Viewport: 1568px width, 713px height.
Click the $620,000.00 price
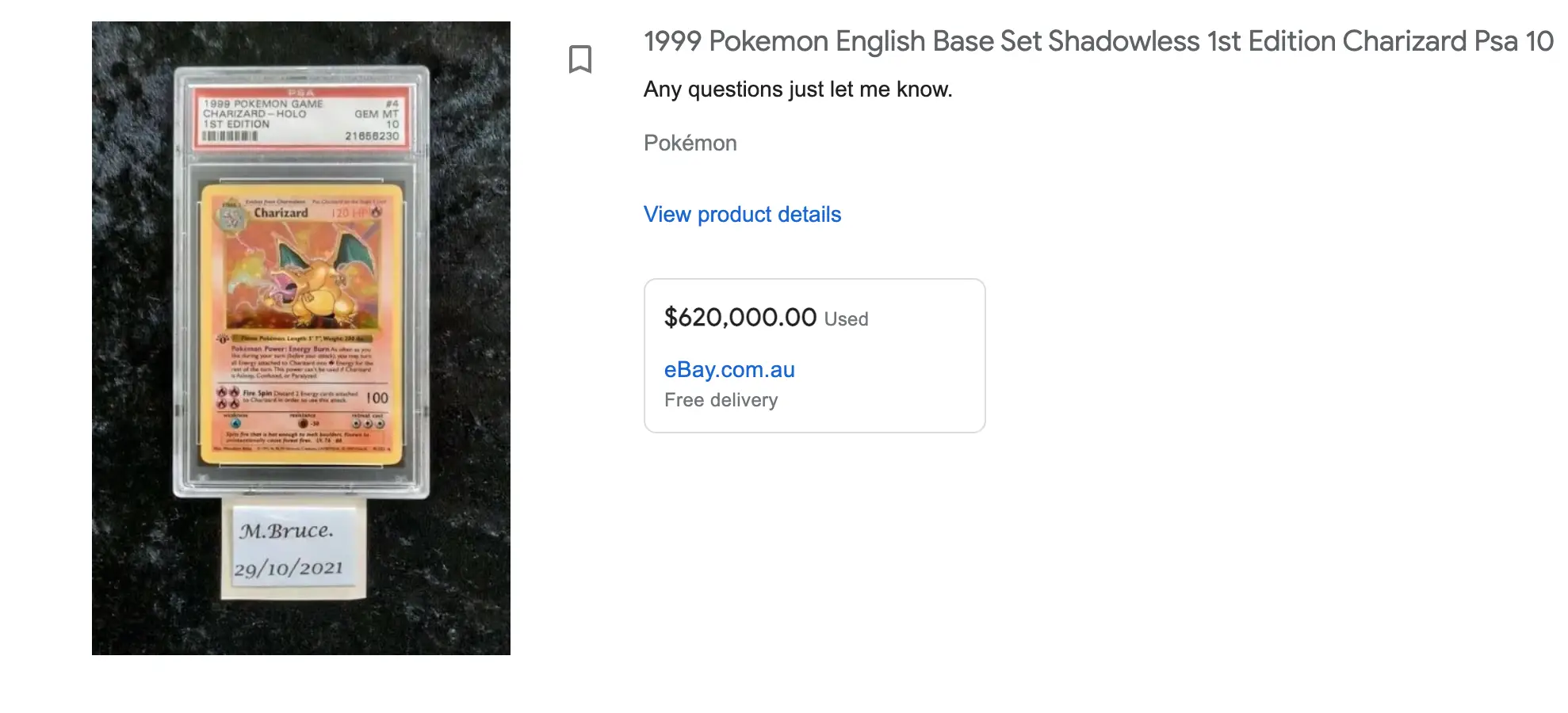coord(740,318)
